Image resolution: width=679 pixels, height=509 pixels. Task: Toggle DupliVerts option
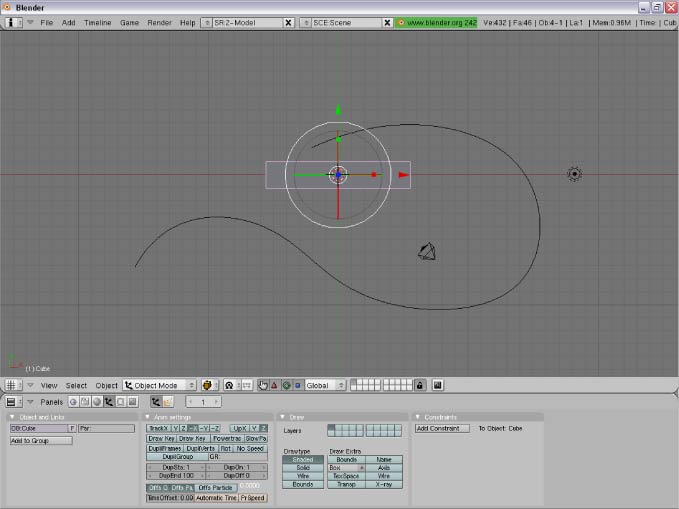200,448
